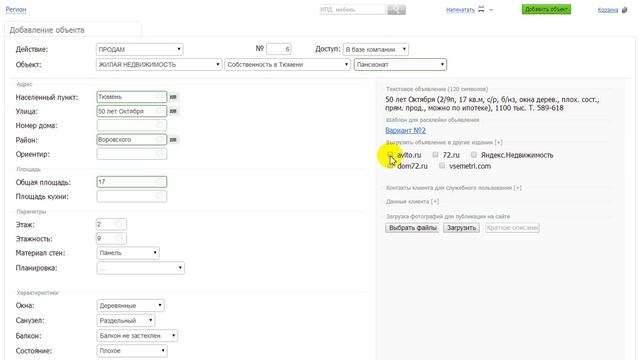Screen dimensions: 640x360
Task: Open Материал стен dropdown showing Панель
Action: point(128,253)
